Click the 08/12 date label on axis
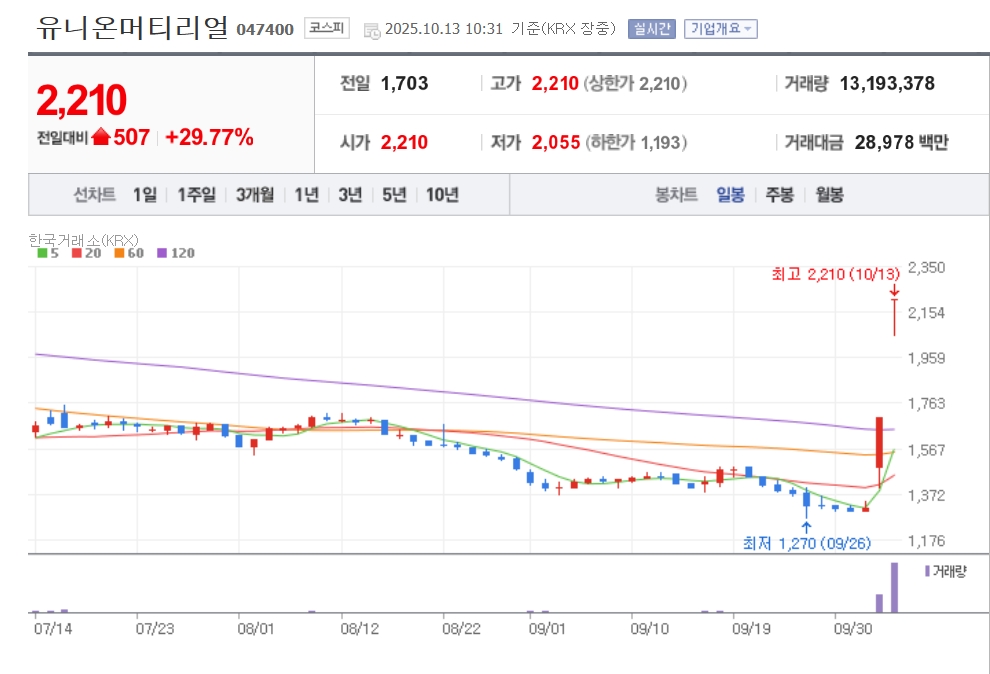This screenshot has height=674, width=990. click(x=359, y=629)
